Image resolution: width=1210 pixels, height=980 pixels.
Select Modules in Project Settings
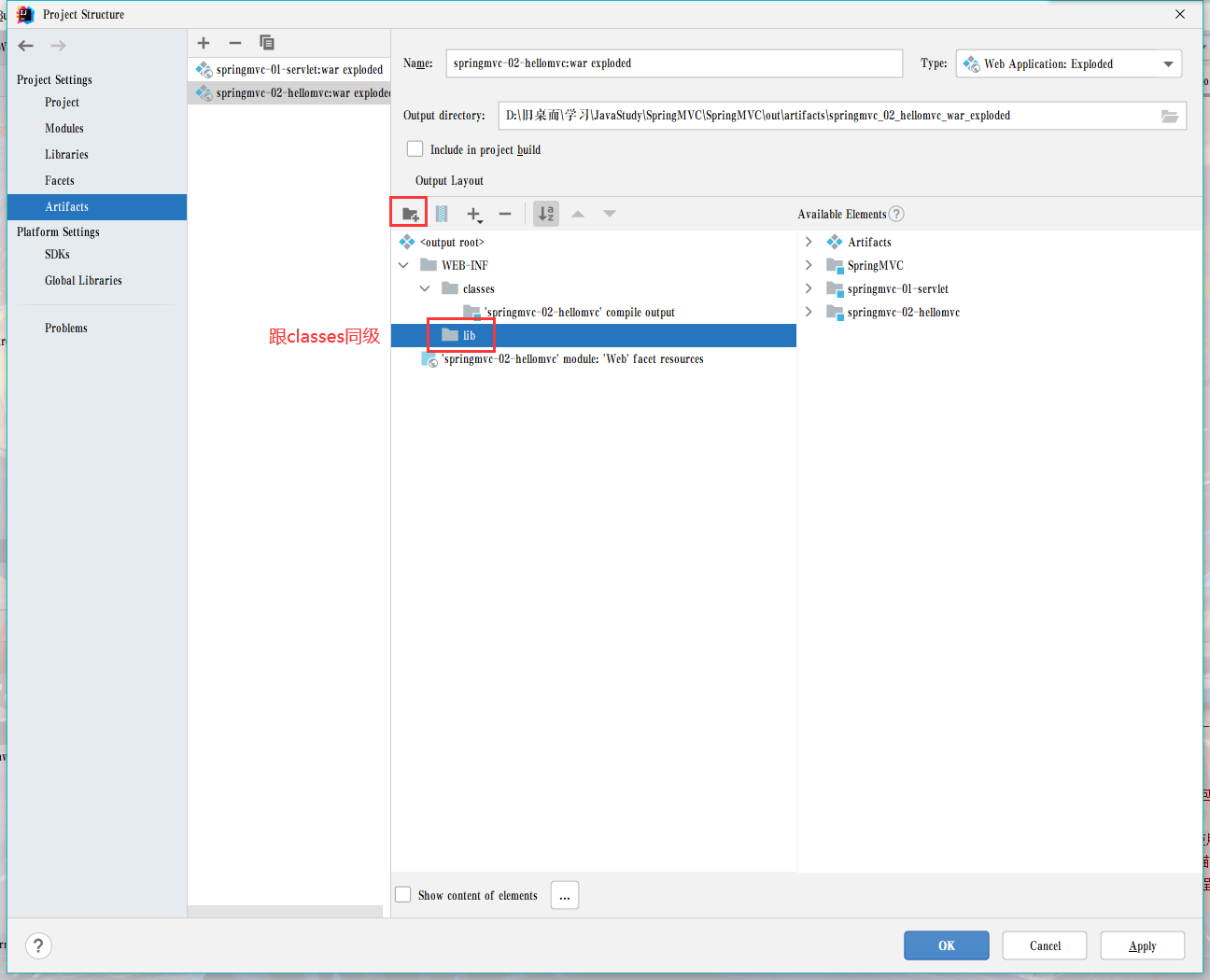click(64, 129)
